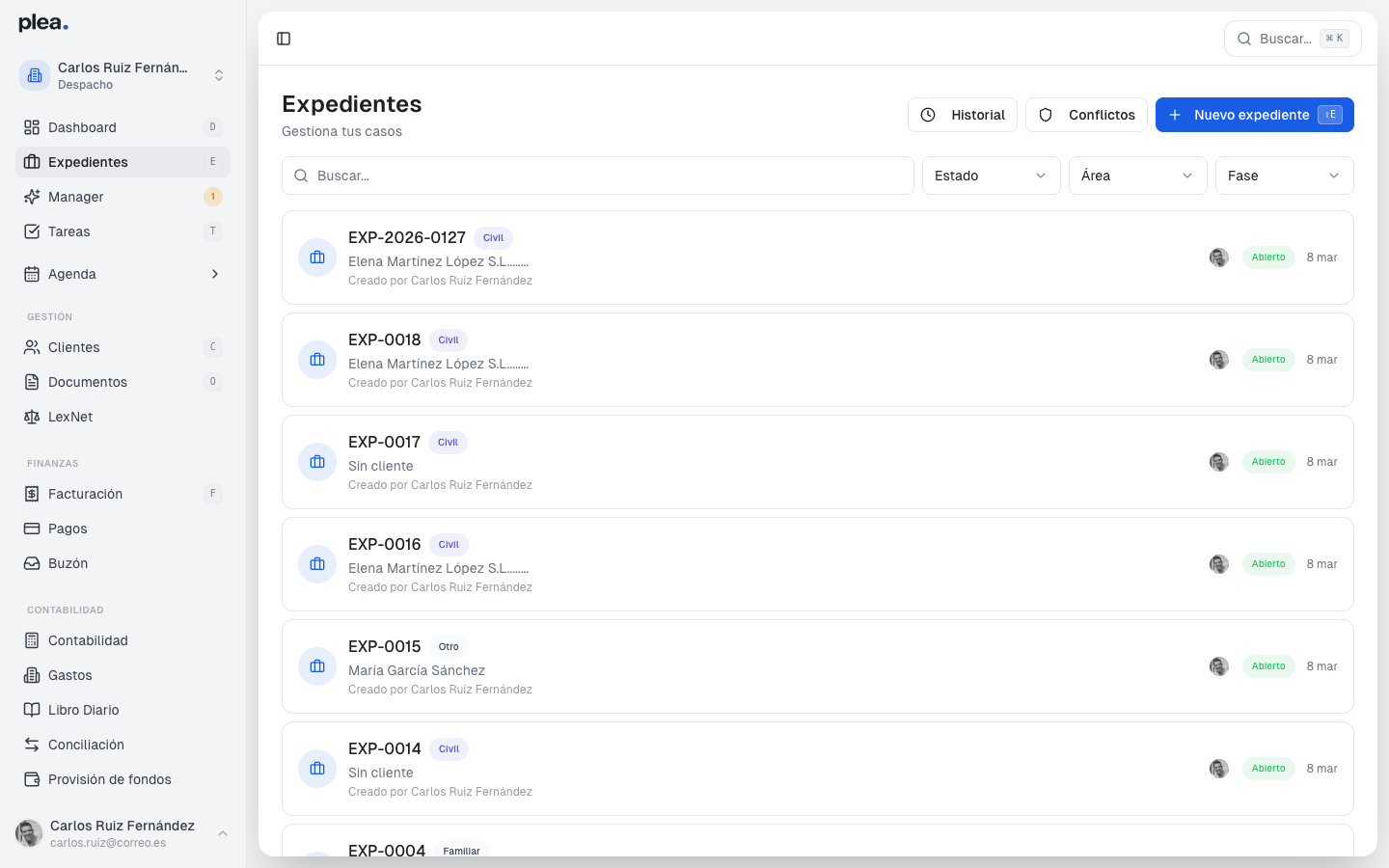
Task: Open Facturación in the Finanzas section
Action: (83, 493)
